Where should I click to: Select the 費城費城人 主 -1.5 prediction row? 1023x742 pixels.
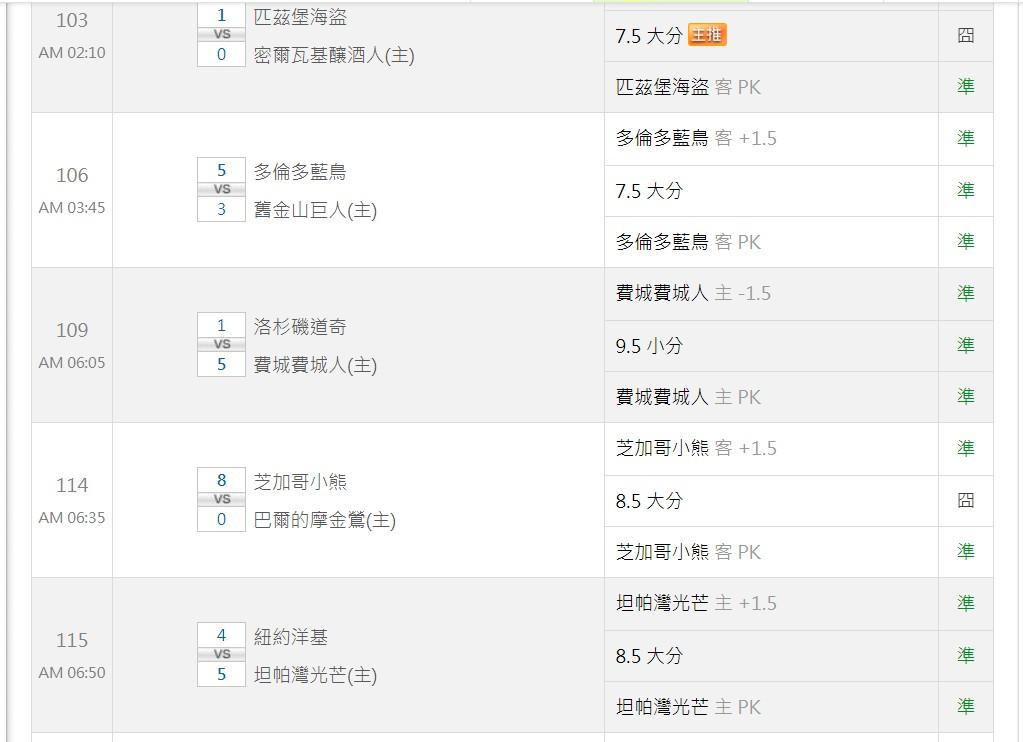point(693,293)
